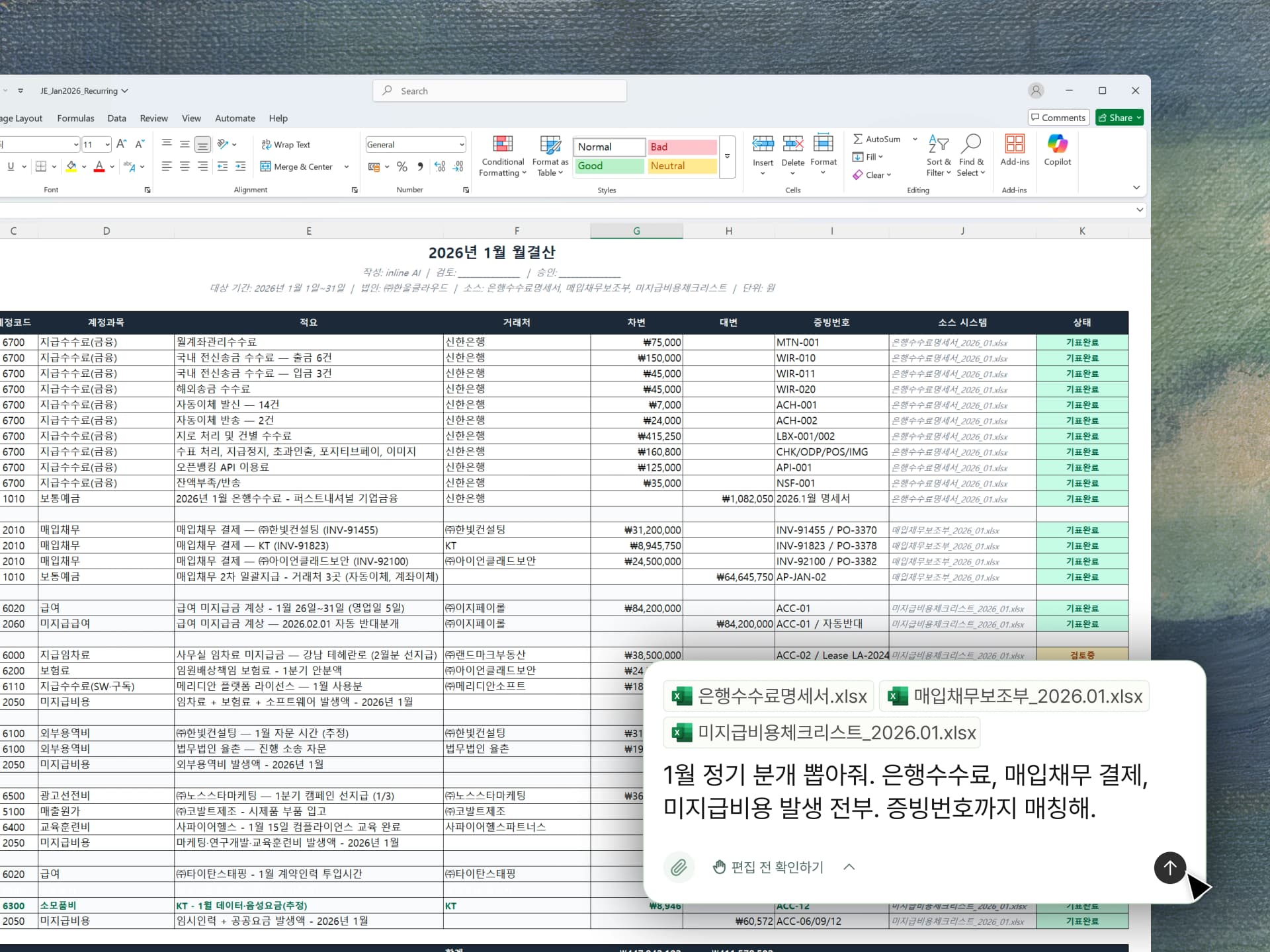Click the Add-ins icon
Viewport: 1270px width, 952px height.
tap(1014, 144)
